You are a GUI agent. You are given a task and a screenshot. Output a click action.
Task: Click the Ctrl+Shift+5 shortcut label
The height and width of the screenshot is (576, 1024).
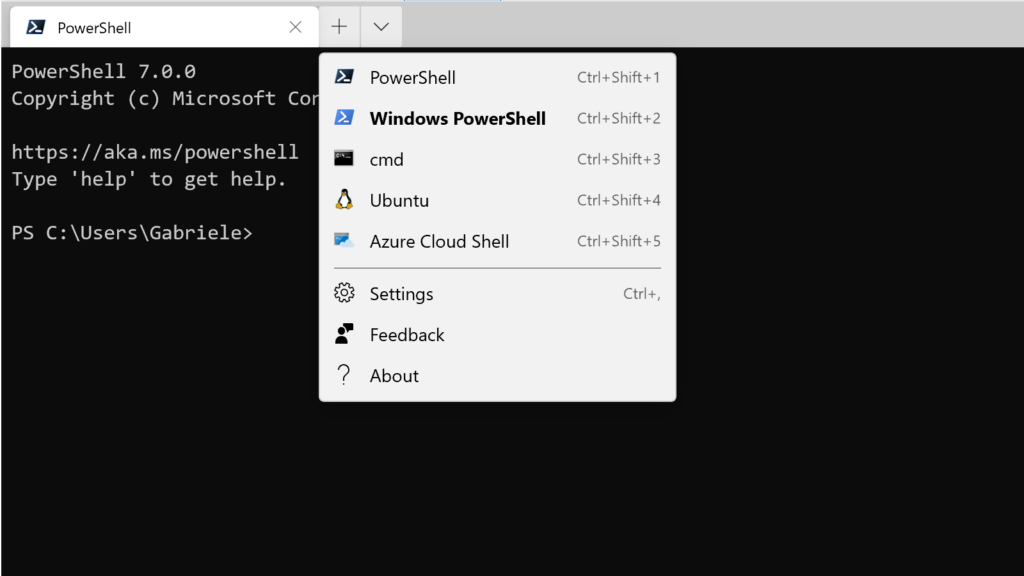coord(618,241)
